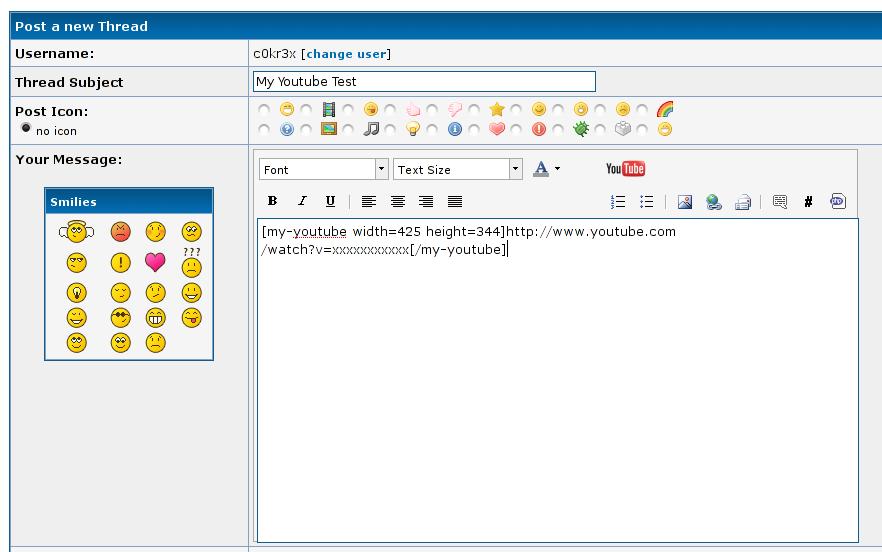The width and height of the screenshot is (882, 552).
Task: Center align the message text
Action: coord(398,201)
